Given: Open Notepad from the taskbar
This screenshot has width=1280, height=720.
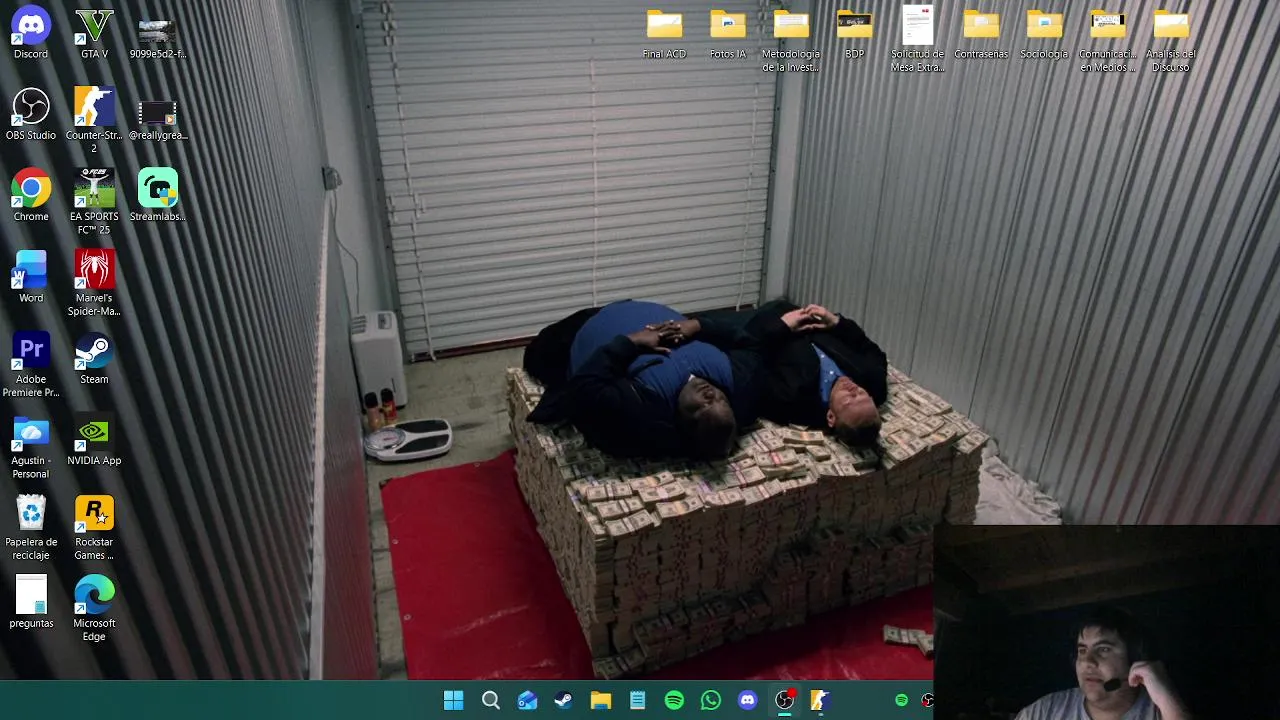Looking at the screenshot, I should tap(637, 700).
